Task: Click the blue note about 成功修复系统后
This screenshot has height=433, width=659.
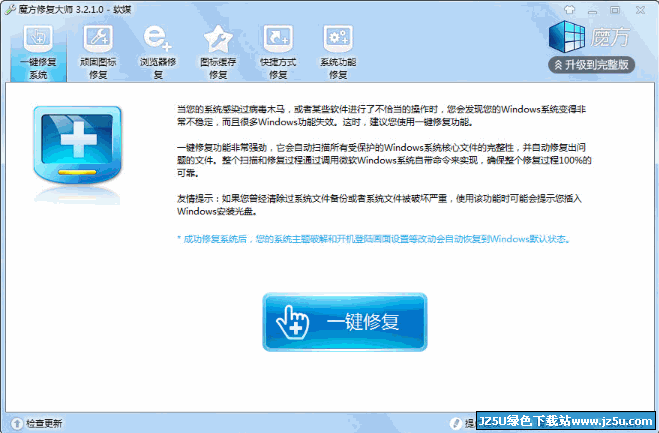Action: 374,239
